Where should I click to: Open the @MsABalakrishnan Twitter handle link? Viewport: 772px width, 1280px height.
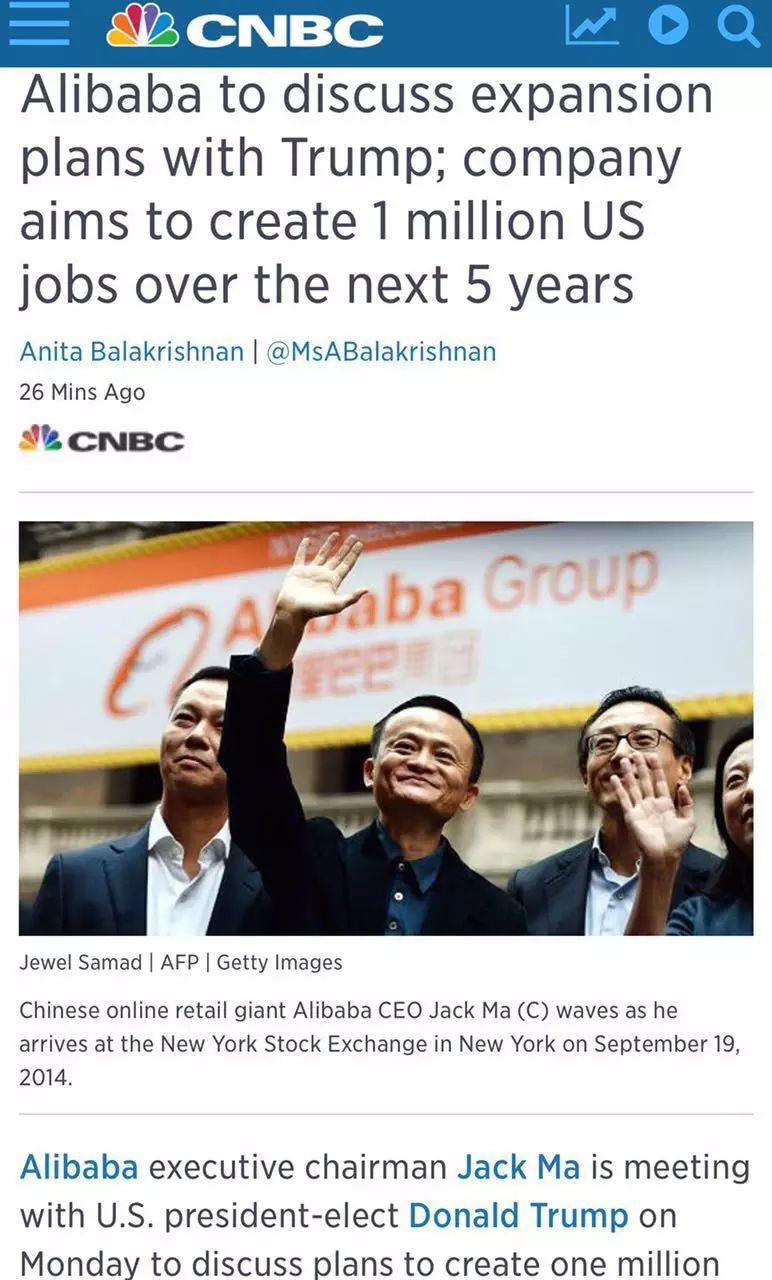(381, 352)
